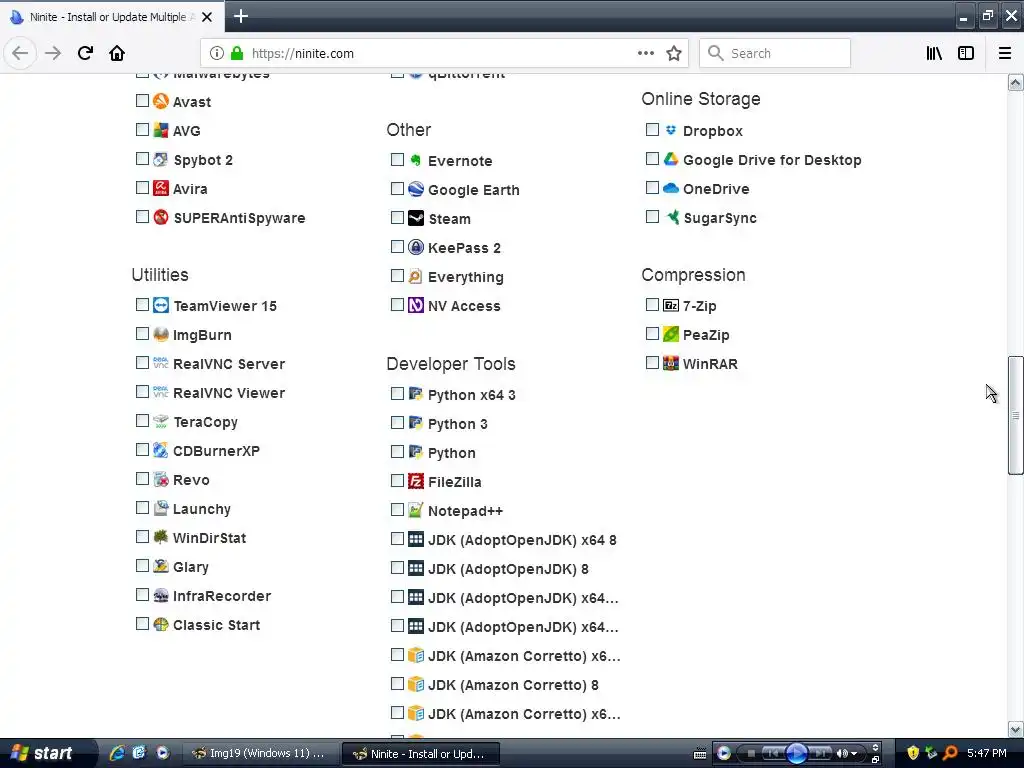Focus the Firefox search box
Screen dimensions: 1024x768
pyautogui.click(x=775, y=54)
